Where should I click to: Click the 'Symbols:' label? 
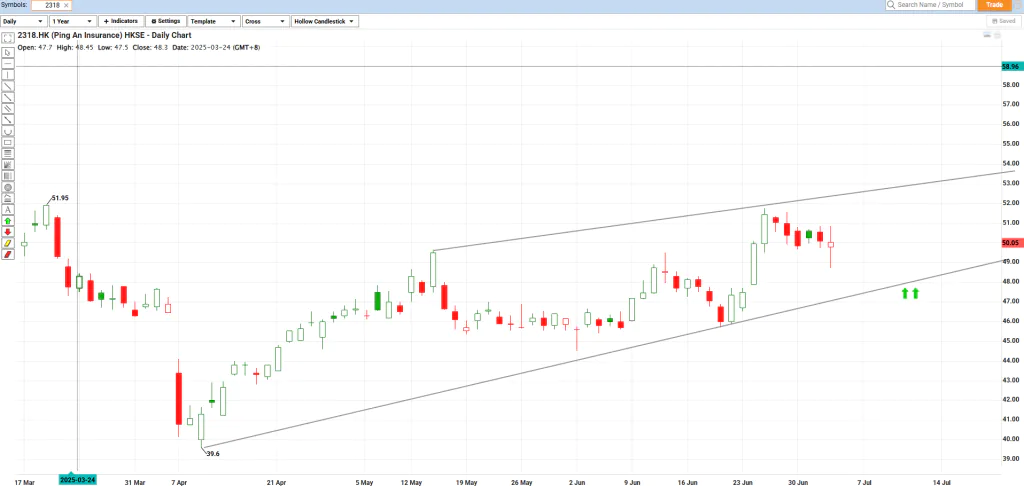pos(13,5)
